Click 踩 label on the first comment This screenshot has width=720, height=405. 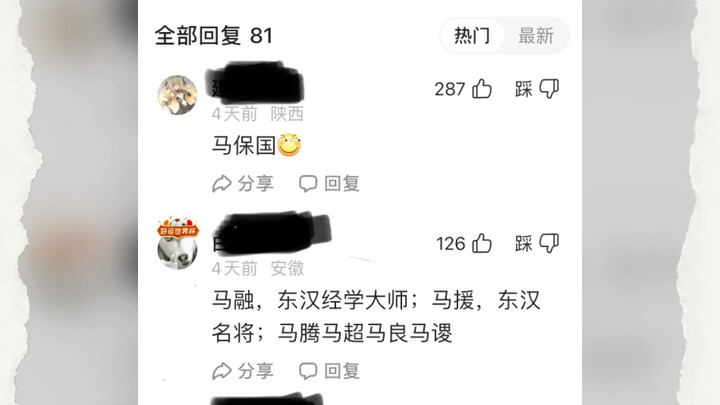click(523, 89)
